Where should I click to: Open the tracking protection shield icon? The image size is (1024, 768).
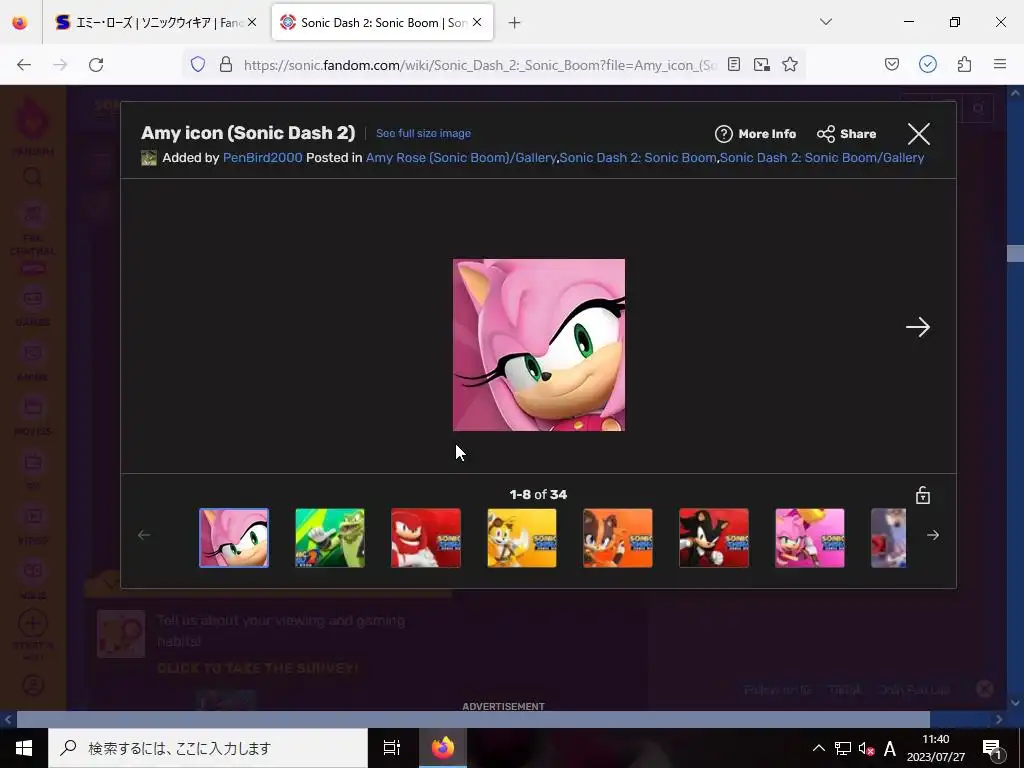pyautogui.click(x=198, y=64)
